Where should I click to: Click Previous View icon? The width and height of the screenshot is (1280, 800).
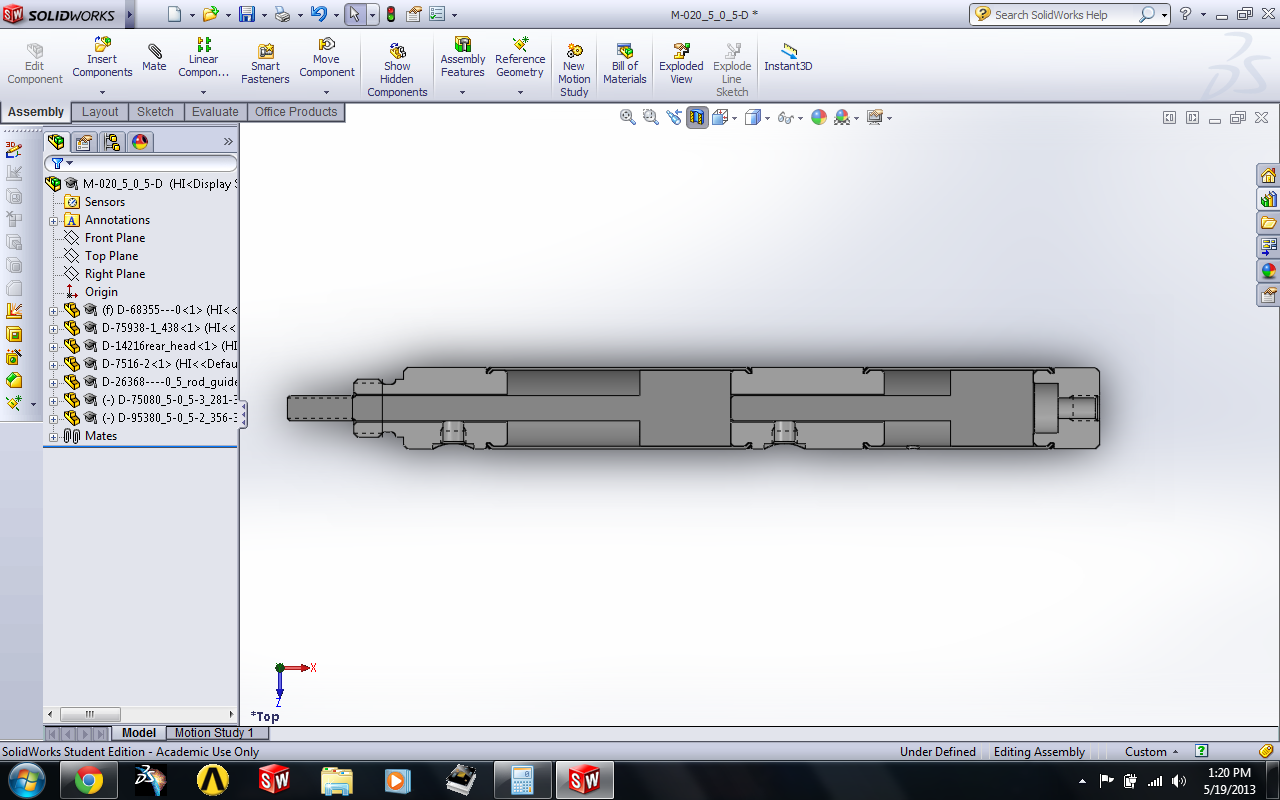point(674,117)
